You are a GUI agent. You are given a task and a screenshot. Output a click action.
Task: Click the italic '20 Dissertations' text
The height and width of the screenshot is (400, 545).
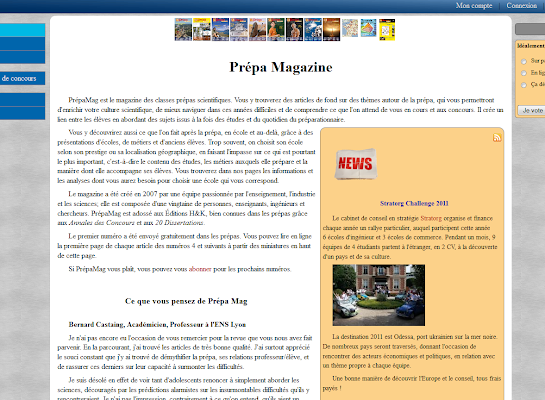179,223
